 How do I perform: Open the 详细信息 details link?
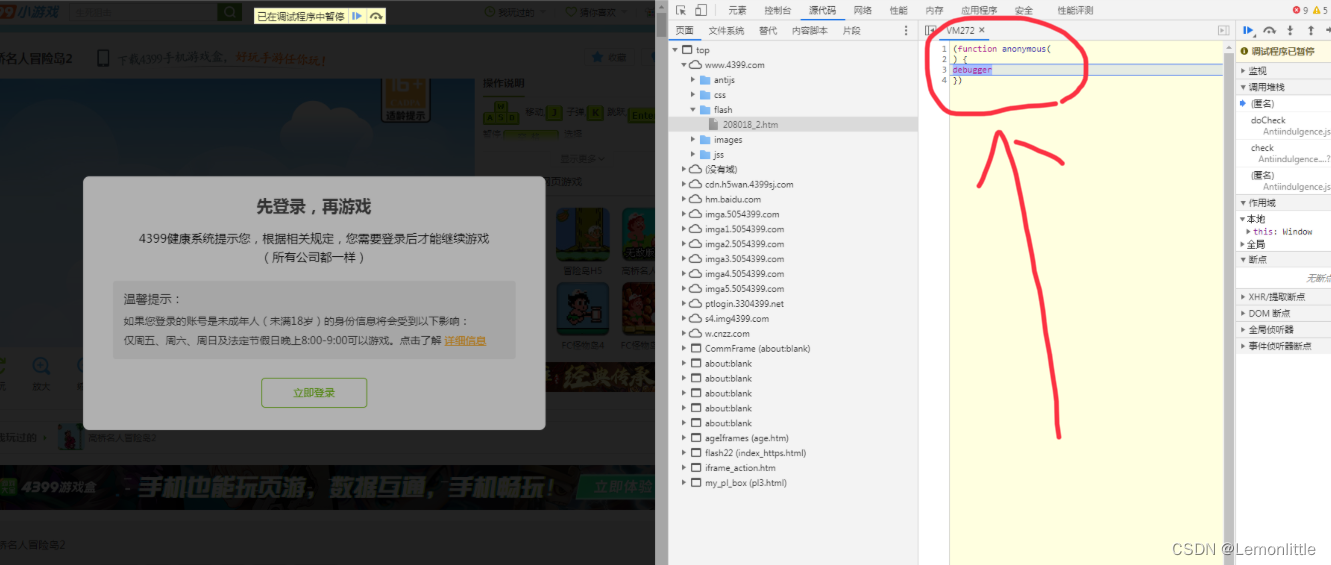465,341
